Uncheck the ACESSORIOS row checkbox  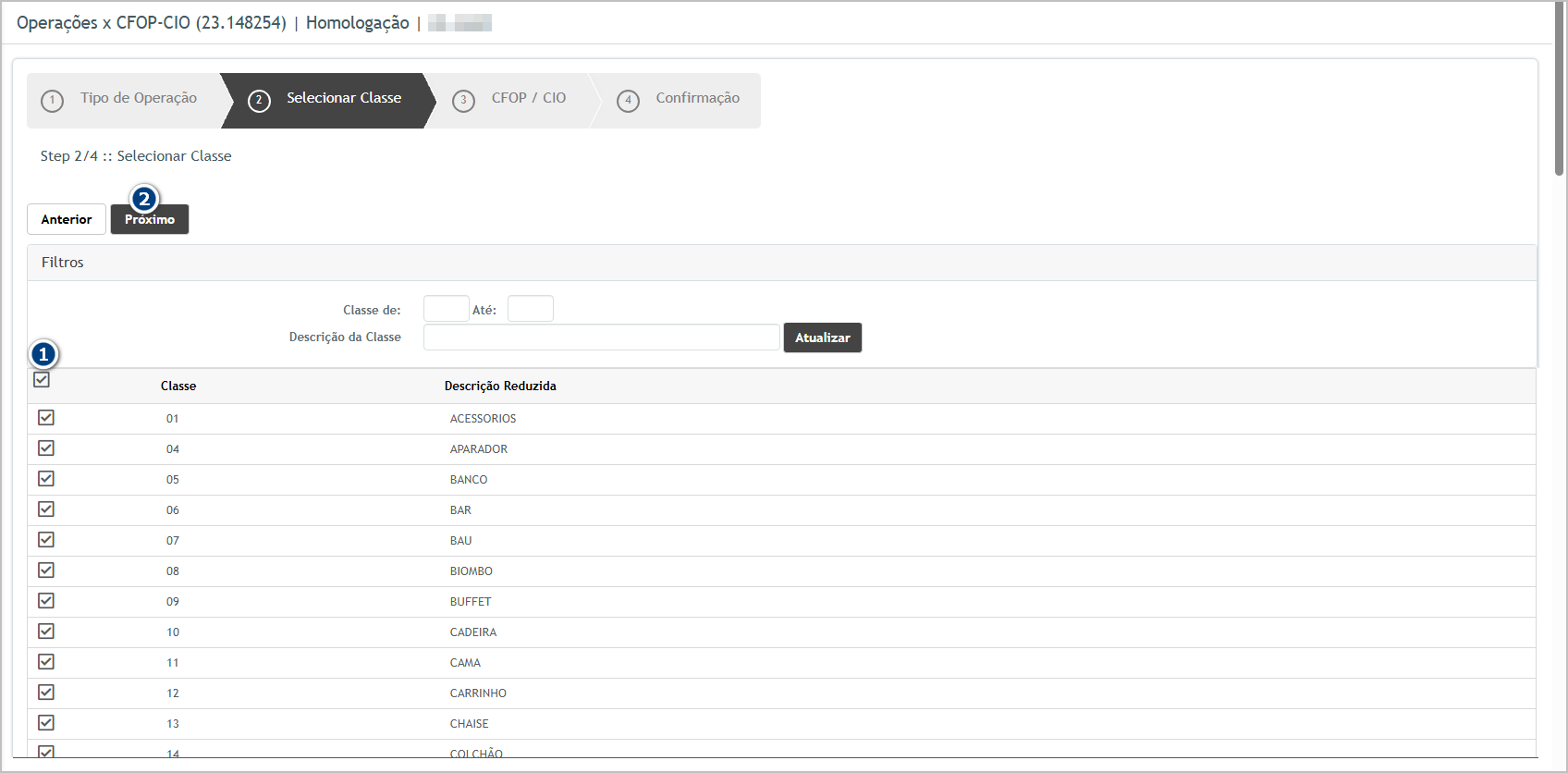(x=46, y=418)
